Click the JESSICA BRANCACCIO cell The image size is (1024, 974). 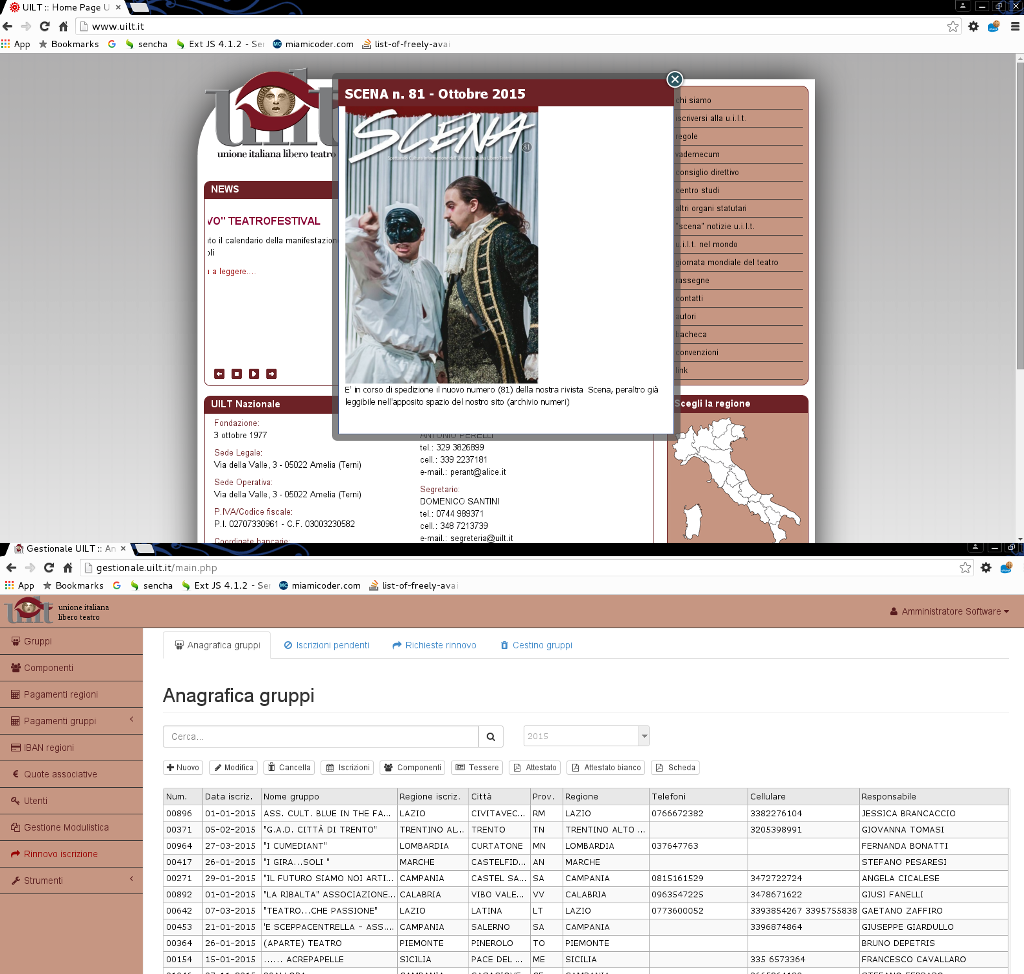934,813
